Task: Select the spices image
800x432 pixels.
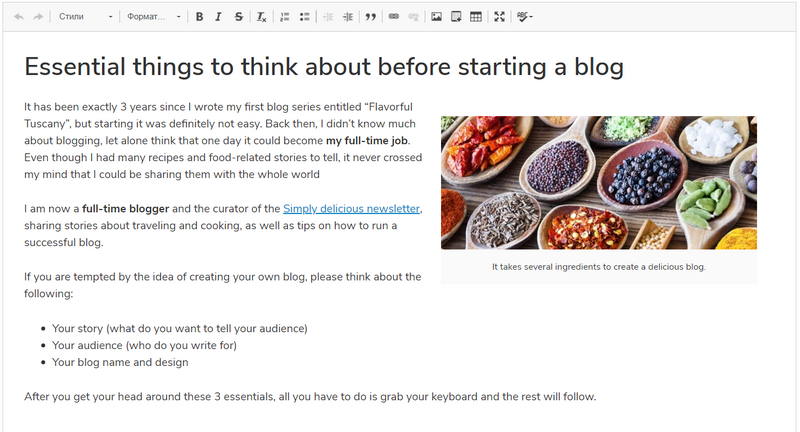Action: [598, 182]
